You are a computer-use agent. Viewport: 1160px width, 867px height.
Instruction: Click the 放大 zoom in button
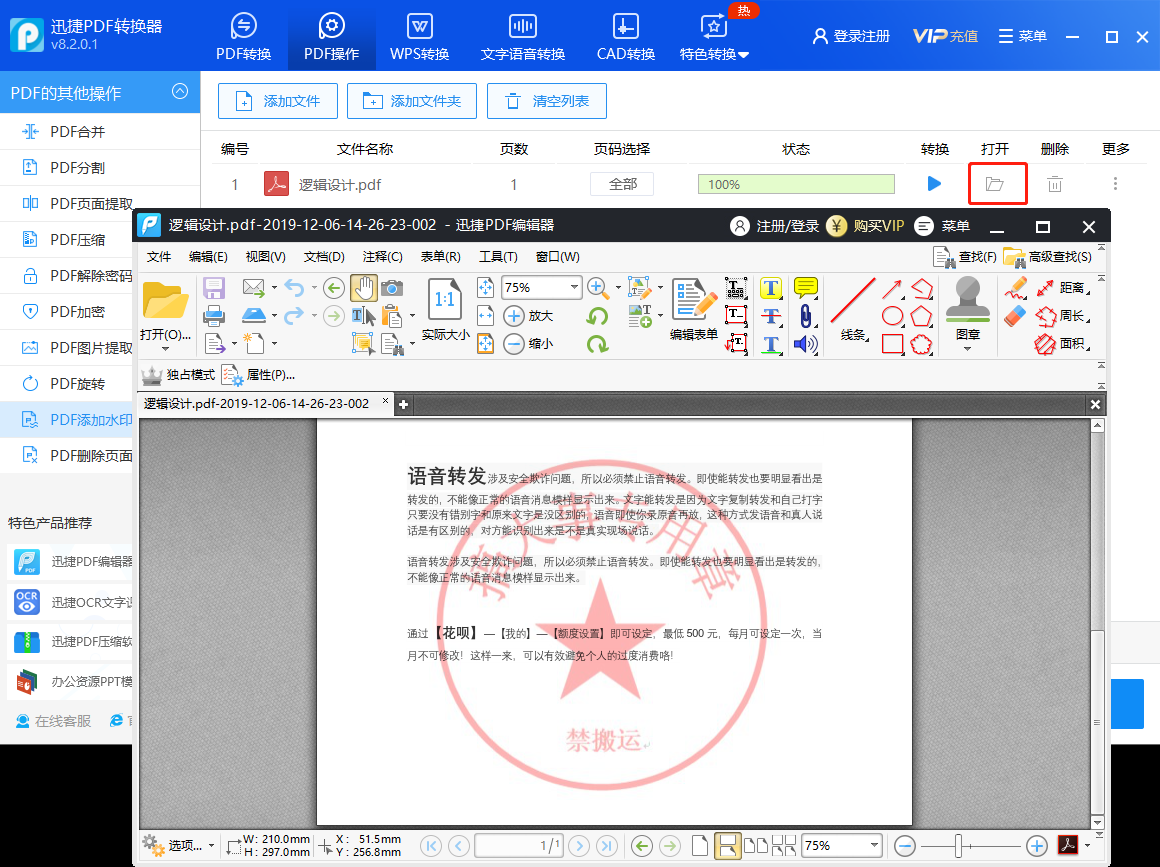[x=528, y=316]
